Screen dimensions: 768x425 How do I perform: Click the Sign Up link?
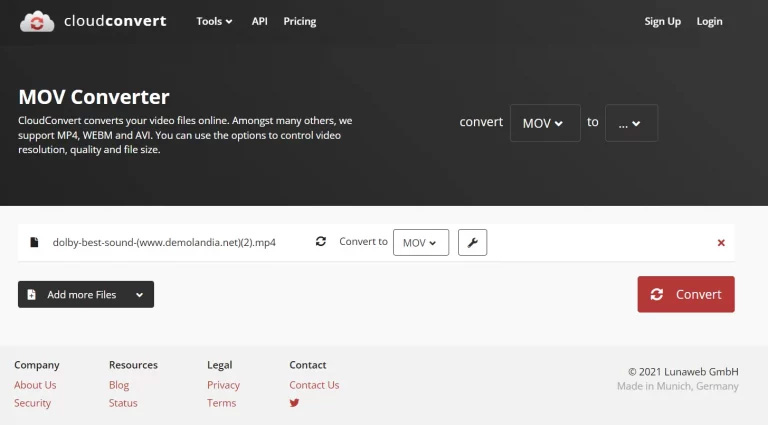click(x=662, y=21)
